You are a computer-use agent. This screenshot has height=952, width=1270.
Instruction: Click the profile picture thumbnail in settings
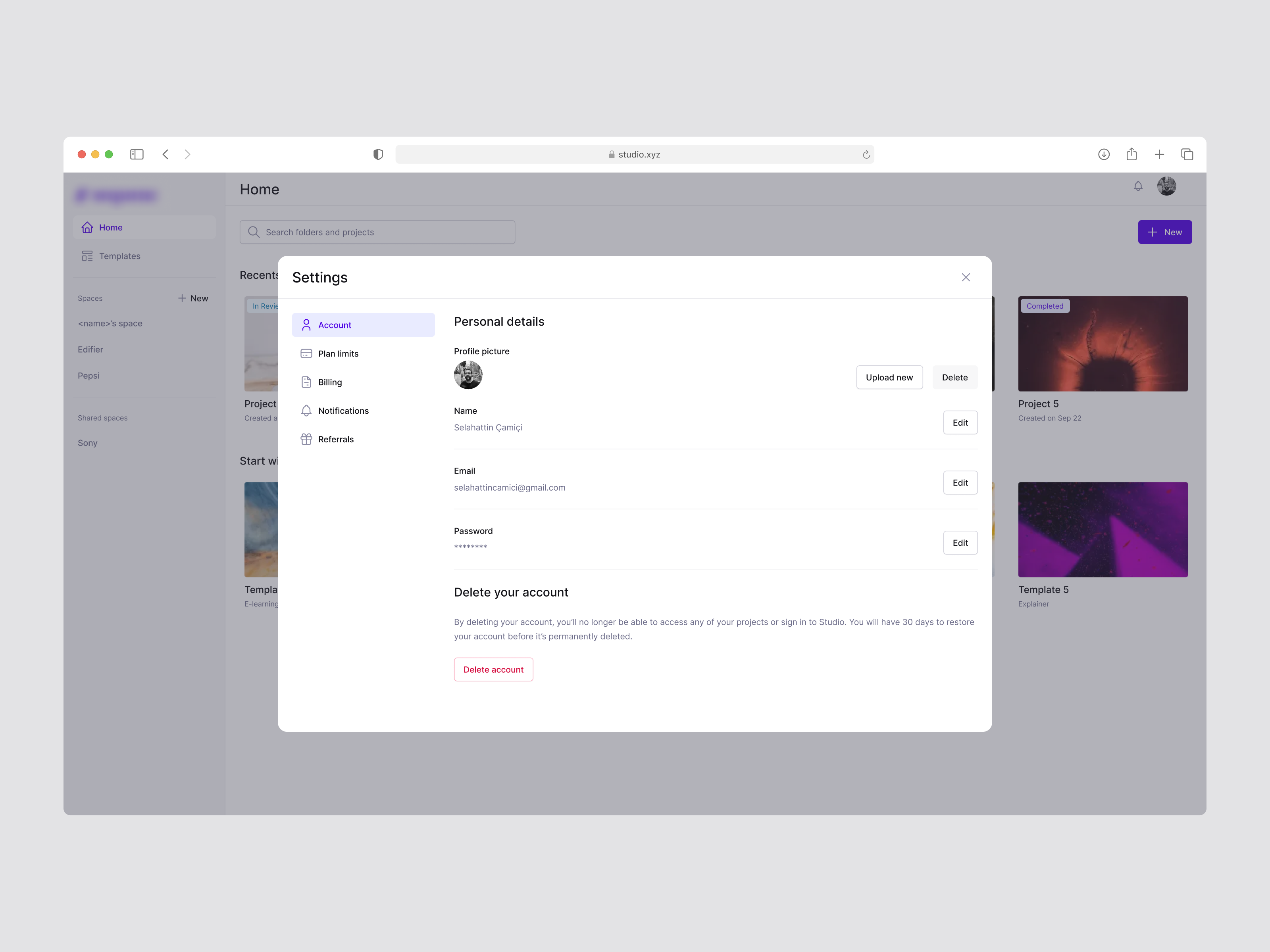pyautogui.click(x=468, y=375)
